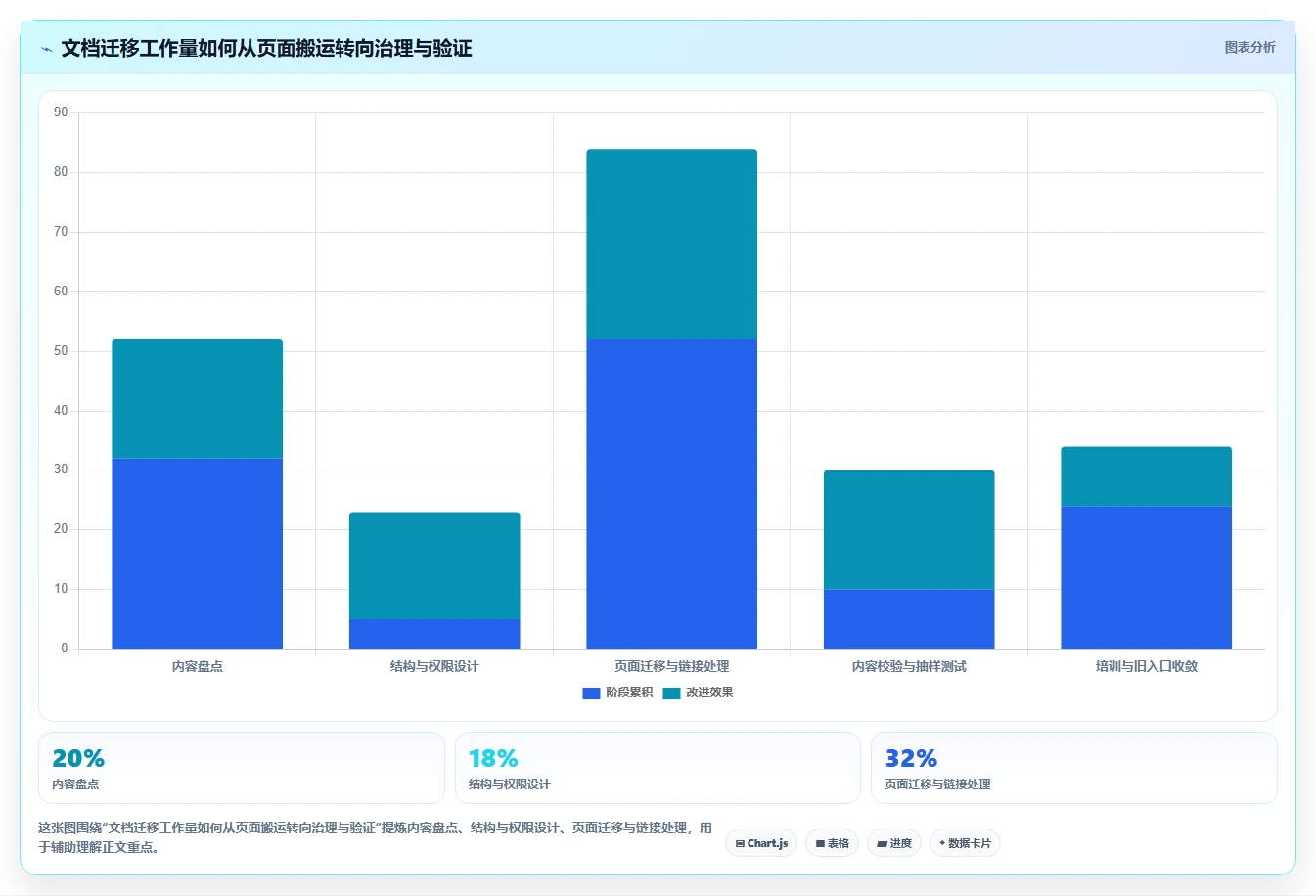Click the 18% 结构与权限设计 stat card

[x=658, y=768]
